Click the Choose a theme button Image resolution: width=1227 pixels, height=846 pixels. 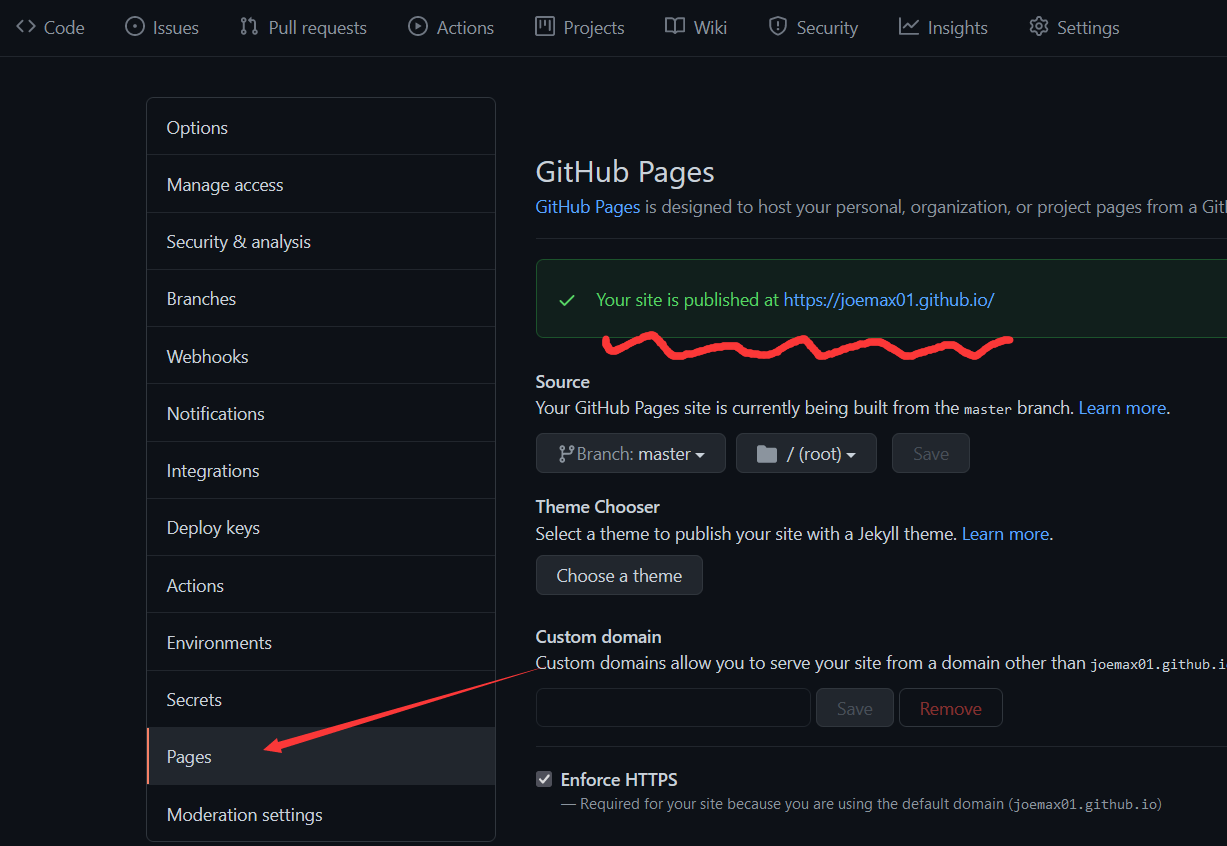619,575
